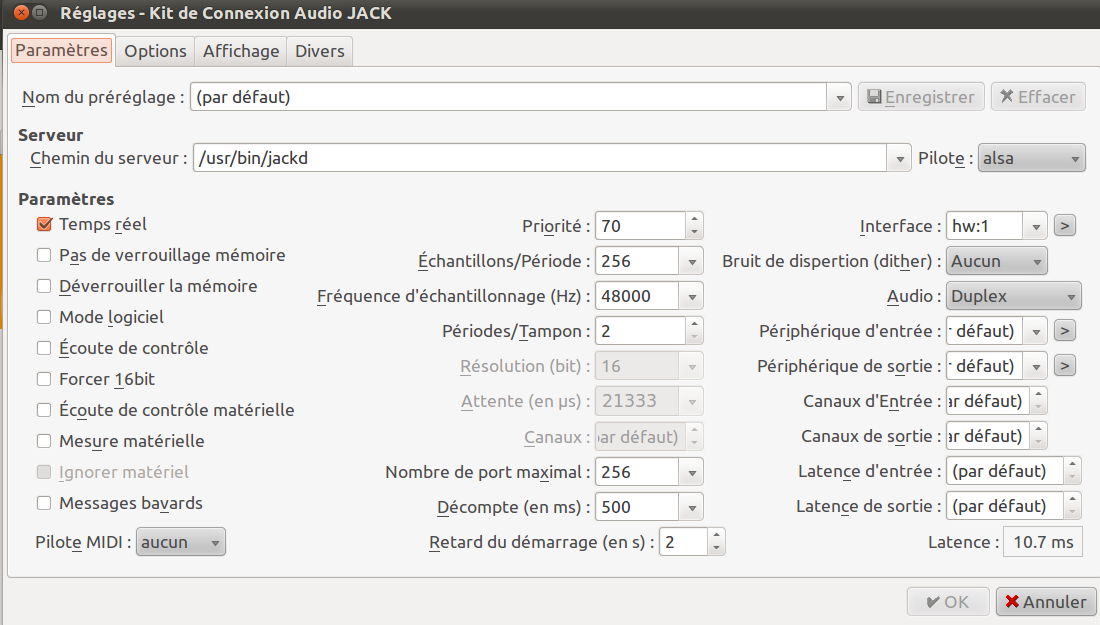1100x625 pixels.
Task: Click the Latence 10.7 ms value
Action: pyautogui.click(x=1043, y=542)
